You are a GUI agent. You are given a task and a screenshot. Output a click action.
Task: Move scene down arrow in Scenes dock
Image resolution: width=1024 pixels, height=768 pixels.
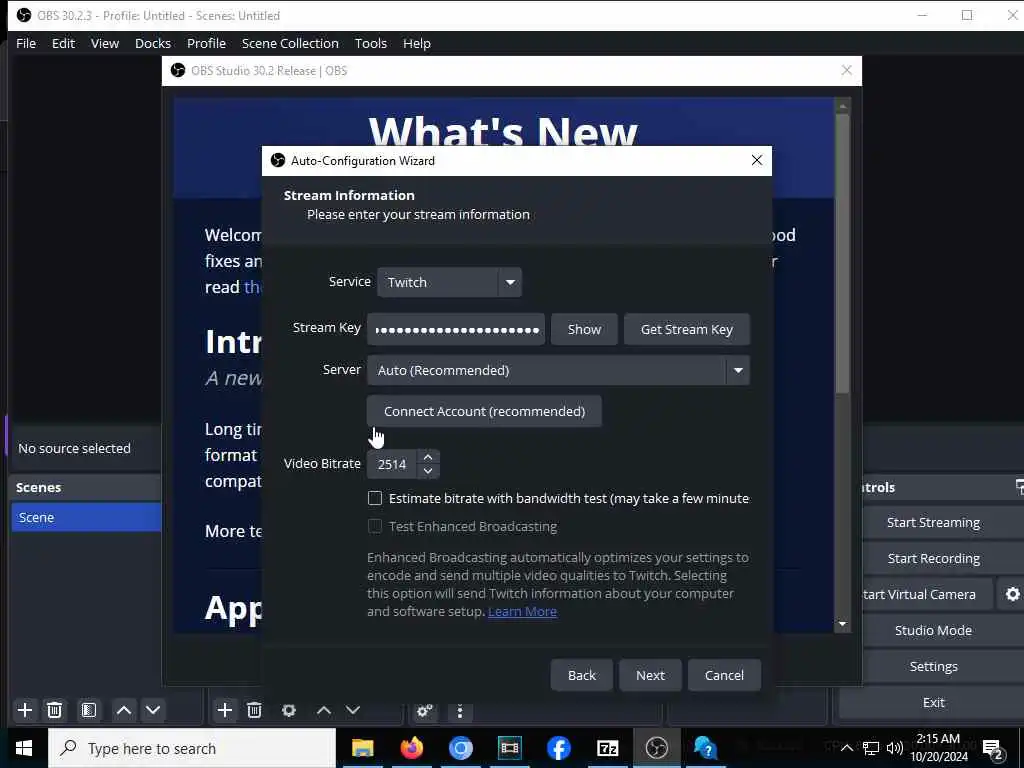153,710
